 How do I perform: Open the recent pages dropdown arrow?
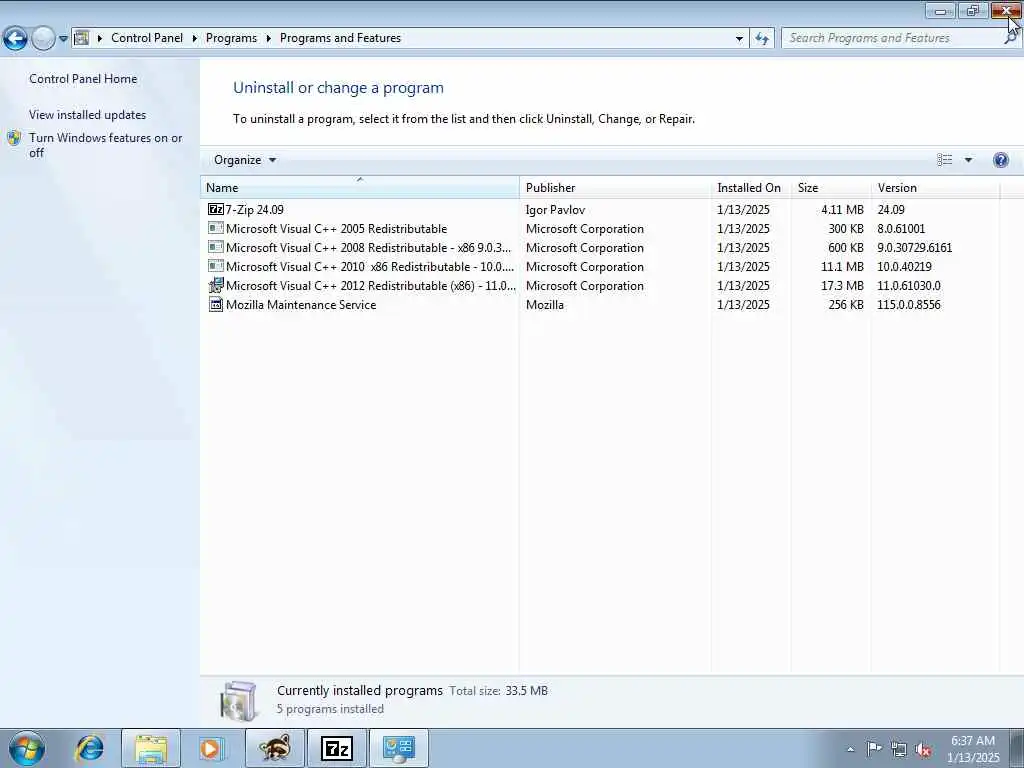coord(63,39)
